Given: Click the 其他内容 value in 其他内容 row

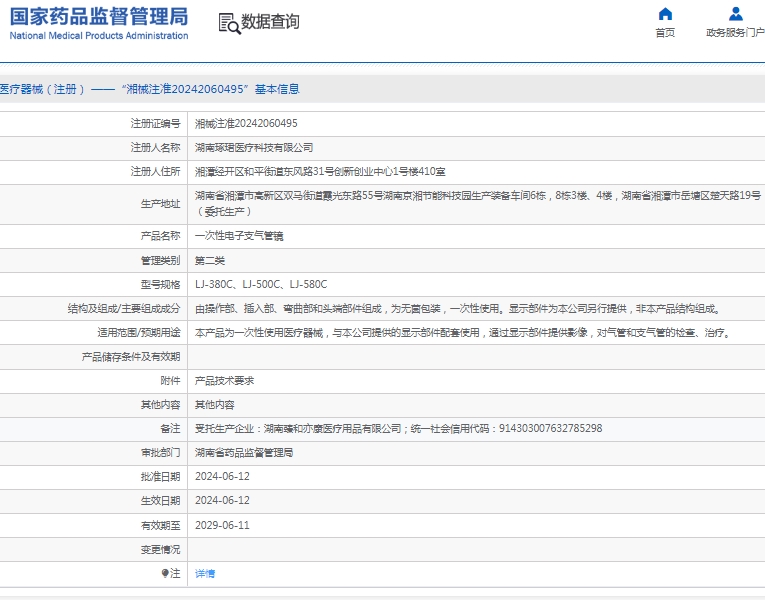Looking at the screenshot, I should point(215,404).
